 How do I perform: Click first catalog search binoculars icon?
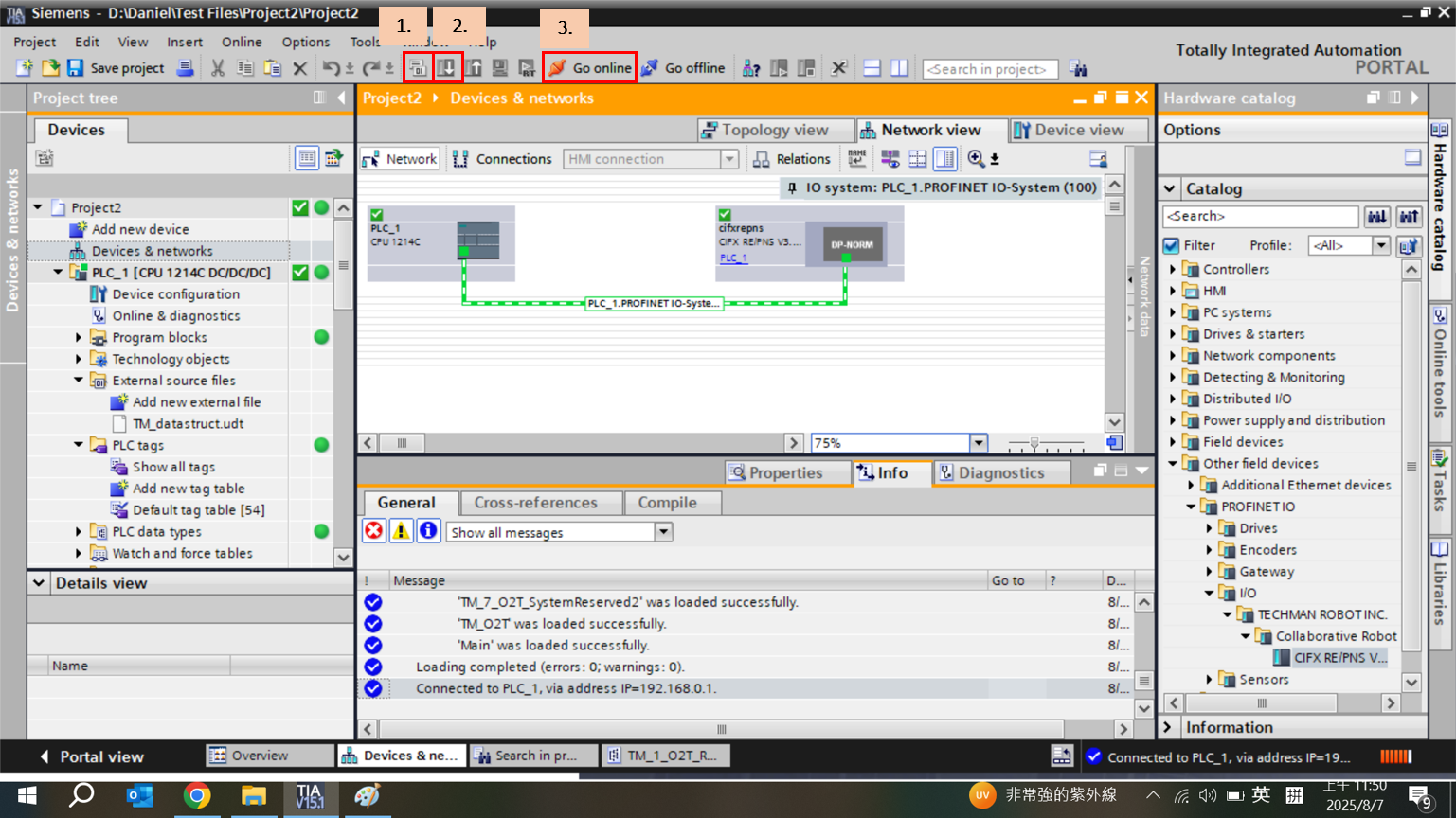click(x=1376, y=217)
